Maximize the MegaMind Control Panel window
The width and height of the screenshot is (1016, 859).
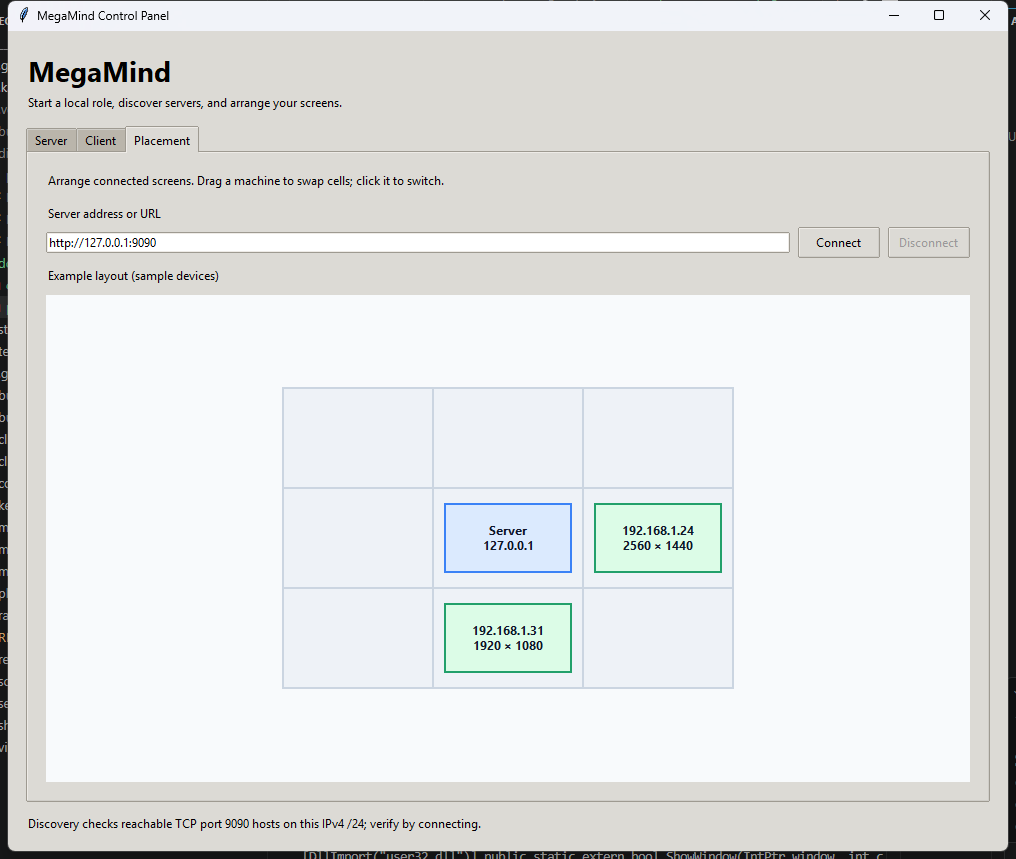pyautogui.click(x=939, y=16)
